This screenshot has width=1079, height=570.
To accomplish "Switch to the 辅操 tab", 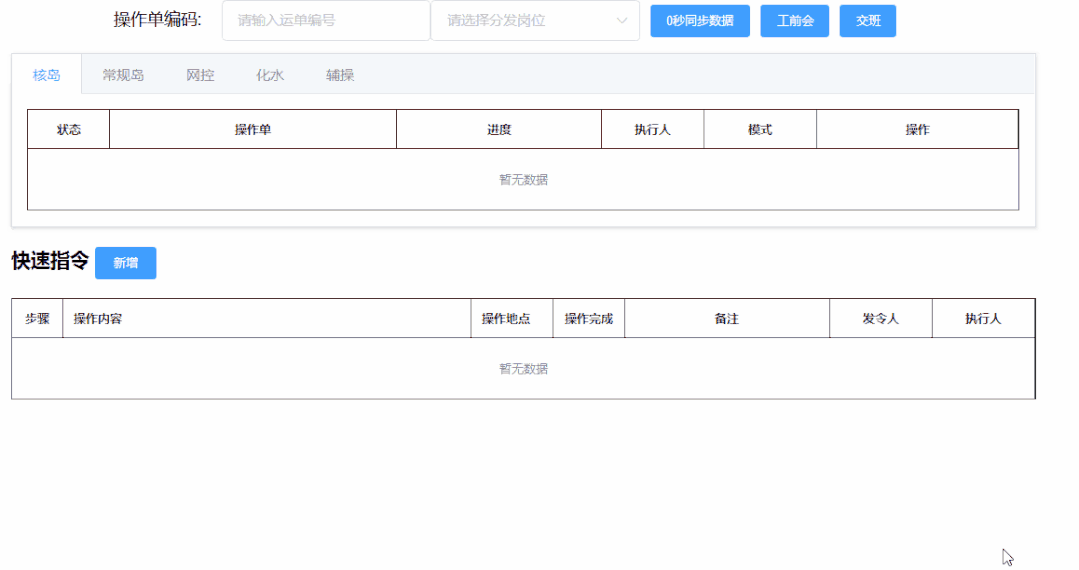I will tap(340, 75).
